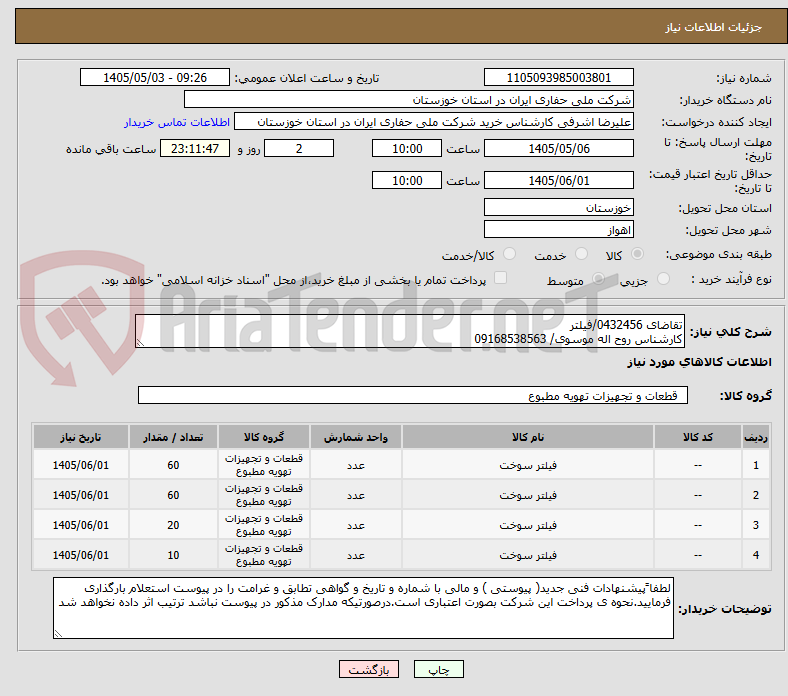This screenshot has height=696, width=788.
Task: Click the اطلاعات کالاهای مورد نیاز section heading
Action: point(699,362)
